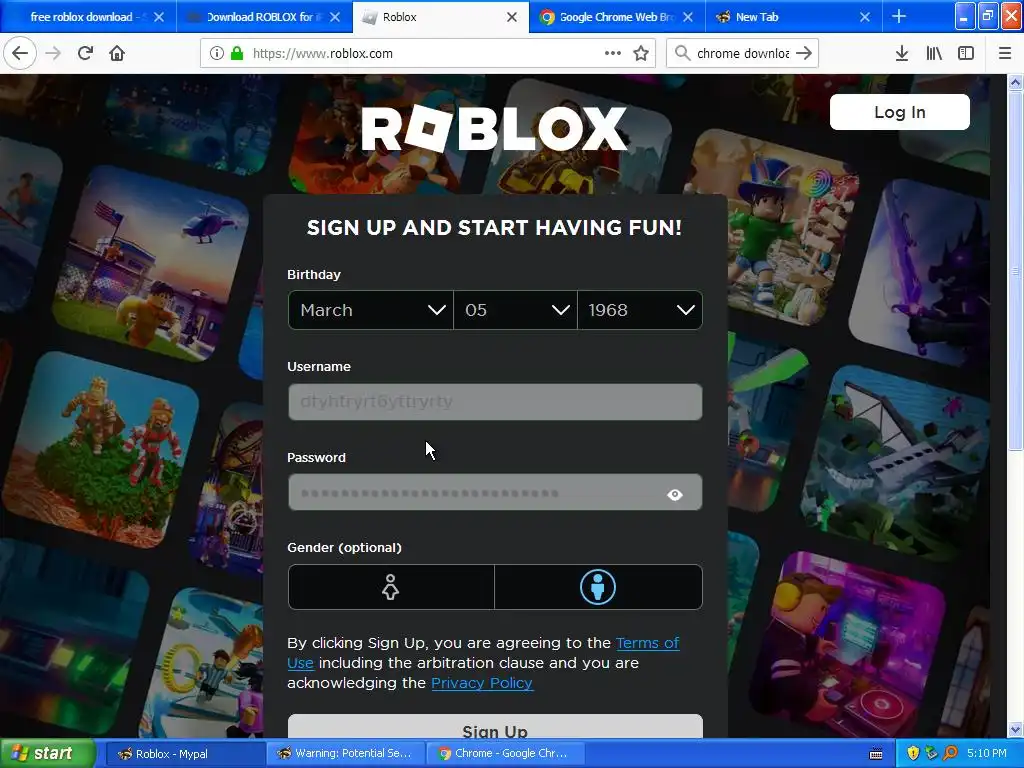Screen dimensions: 1024x768
Task: Open the browser home page icon
Action: [117, 53]
